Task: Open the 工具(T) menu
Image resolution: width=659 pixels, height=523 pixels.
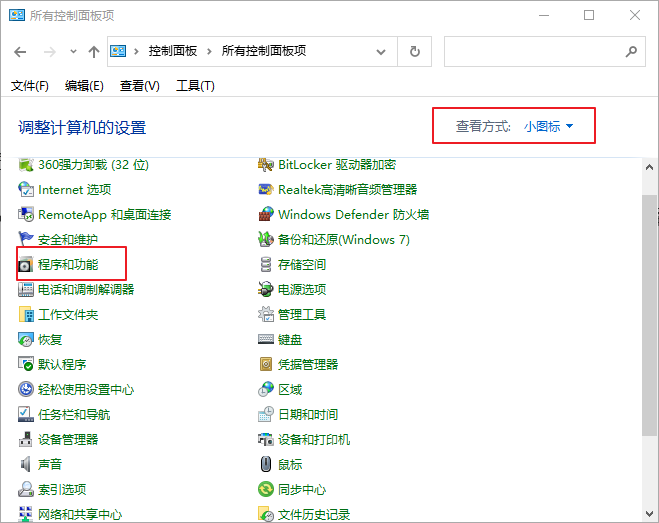Action: (195, 86)
